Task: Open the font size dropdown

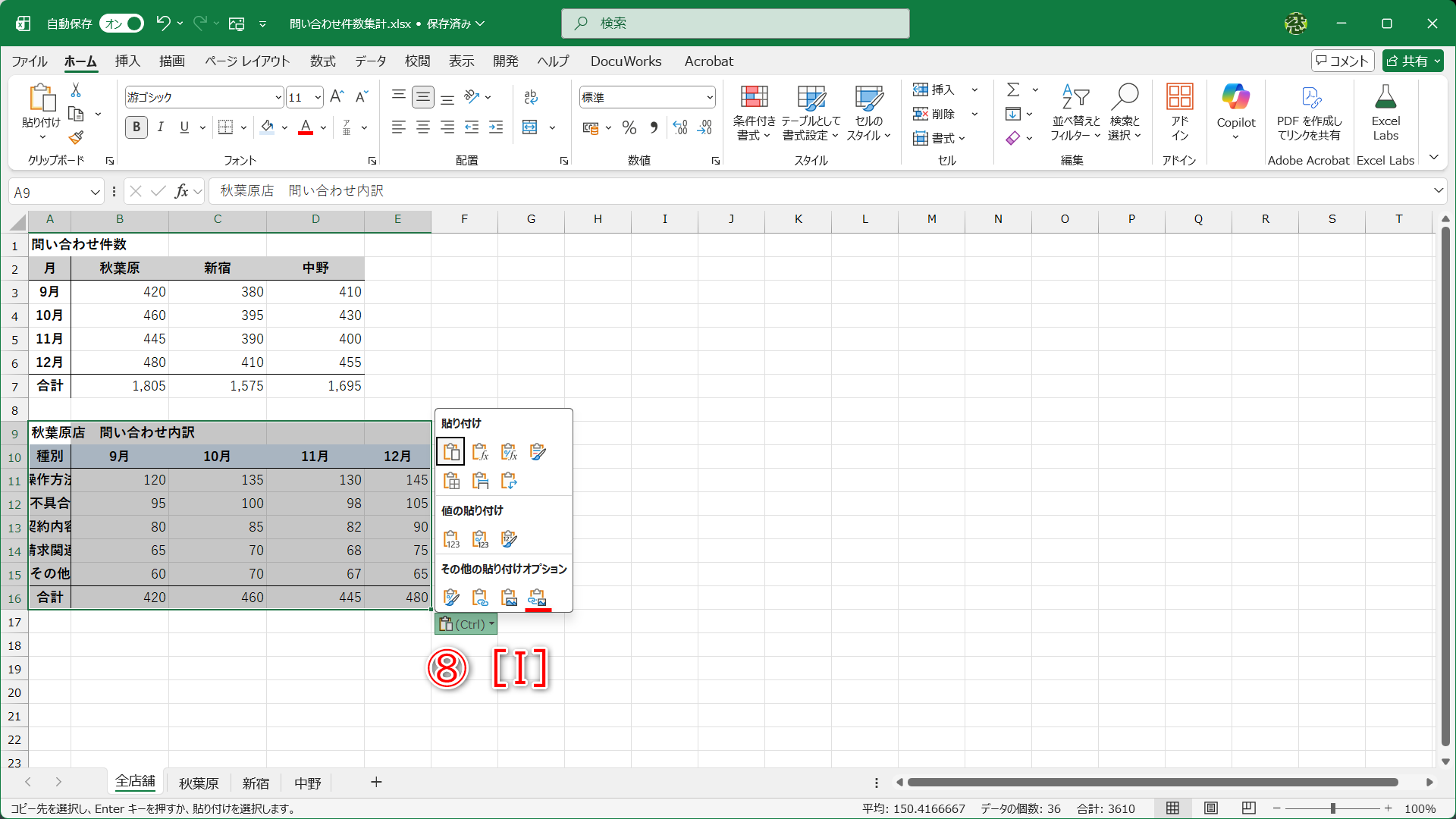Action: [x=316, y=97]
